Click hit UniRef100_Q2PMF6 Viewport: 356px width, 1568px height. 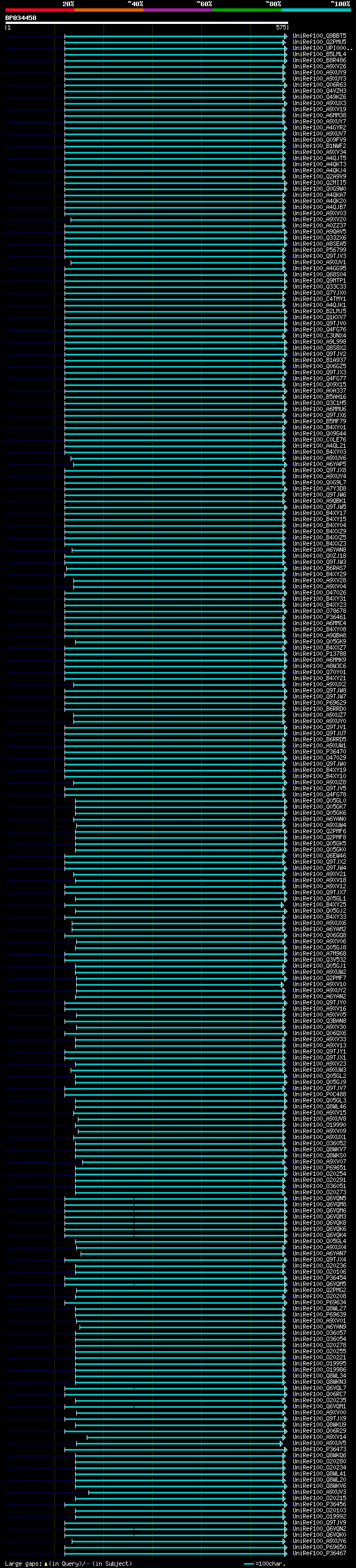point(319,832)
